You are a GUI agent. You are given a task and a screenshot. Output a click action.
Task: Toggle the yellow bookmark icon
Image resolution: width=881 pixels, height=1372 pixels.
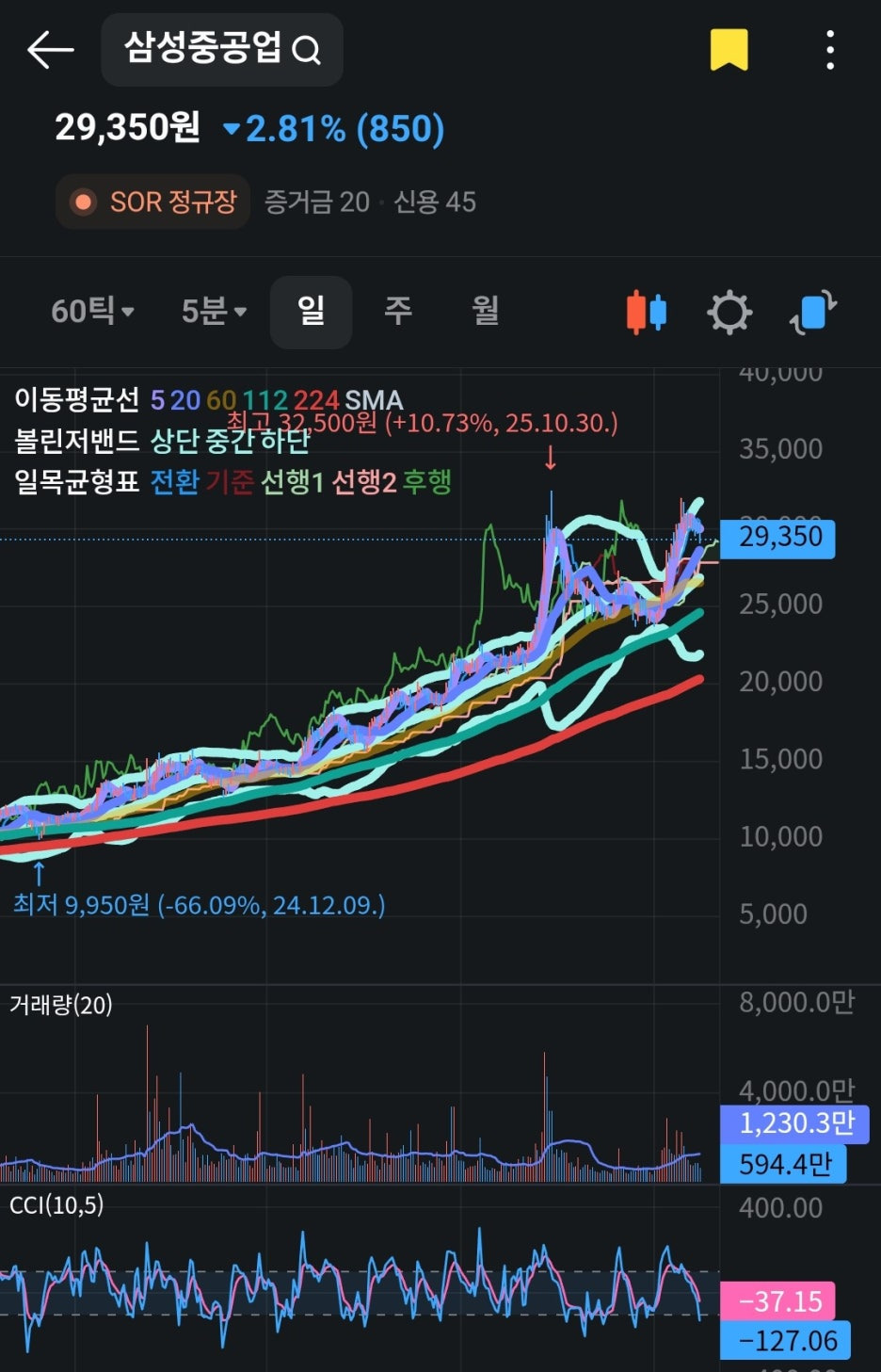[x=729, y=50]
